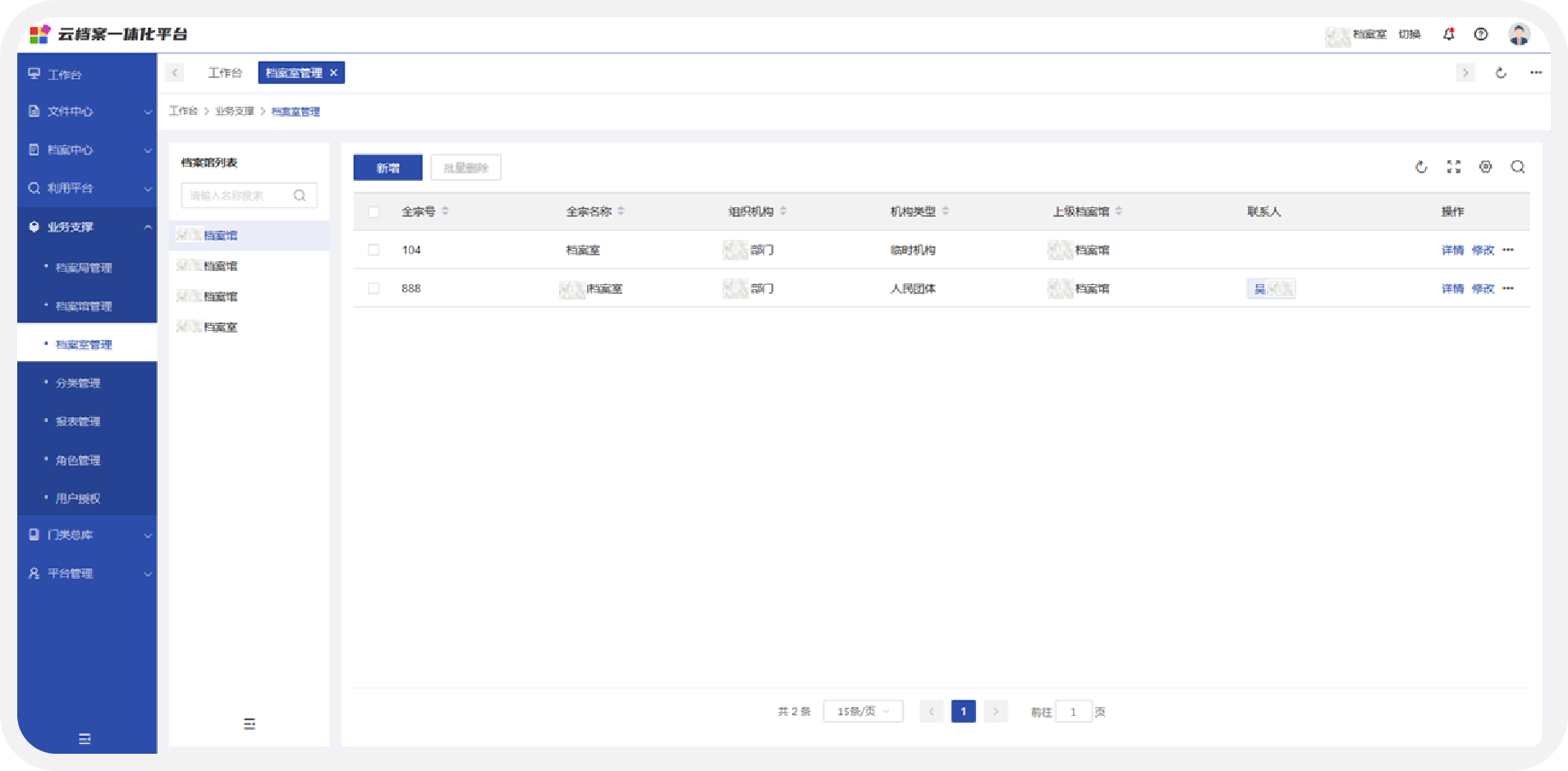The image size is (1568, 771).
Task: Click the 新增 button
Action: pyautogui.click(x=387, y=168)
